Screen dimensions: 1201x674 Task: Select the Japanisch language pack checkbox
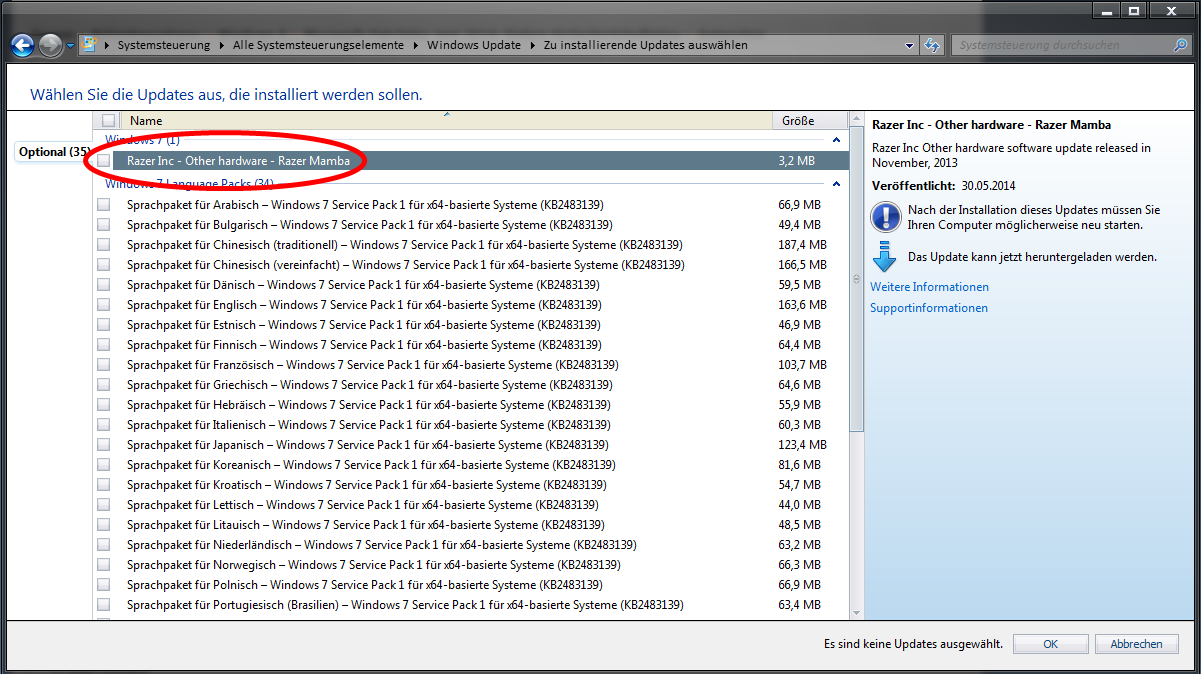click(104, 445)
